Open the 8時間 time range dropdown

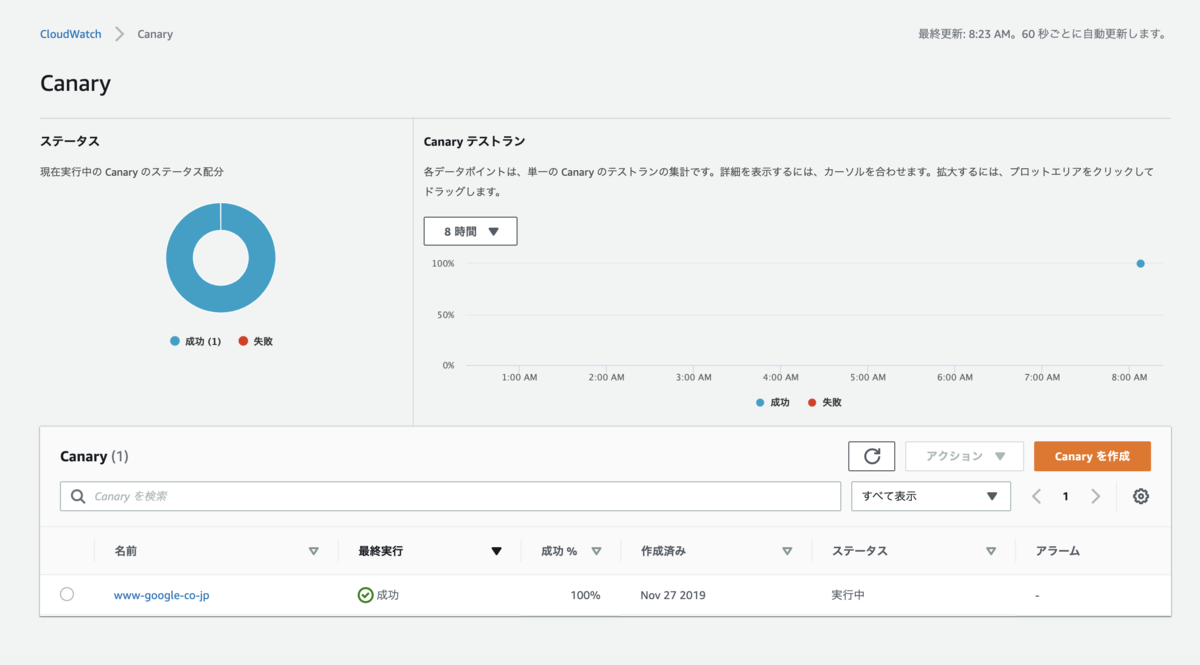coord(469,230)
